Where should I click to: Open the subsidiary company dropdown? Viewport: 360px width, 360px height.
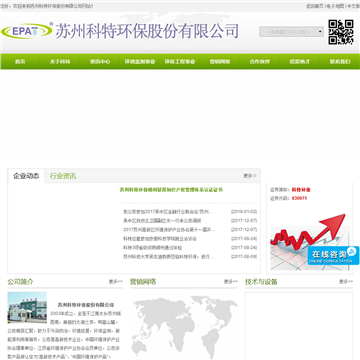click(x=291, y=32)
